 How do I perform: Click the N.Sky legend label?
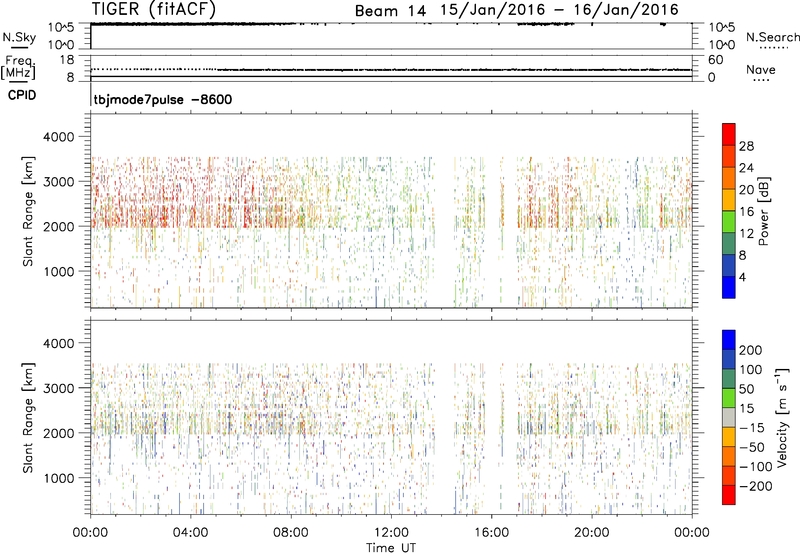point(19,37)
